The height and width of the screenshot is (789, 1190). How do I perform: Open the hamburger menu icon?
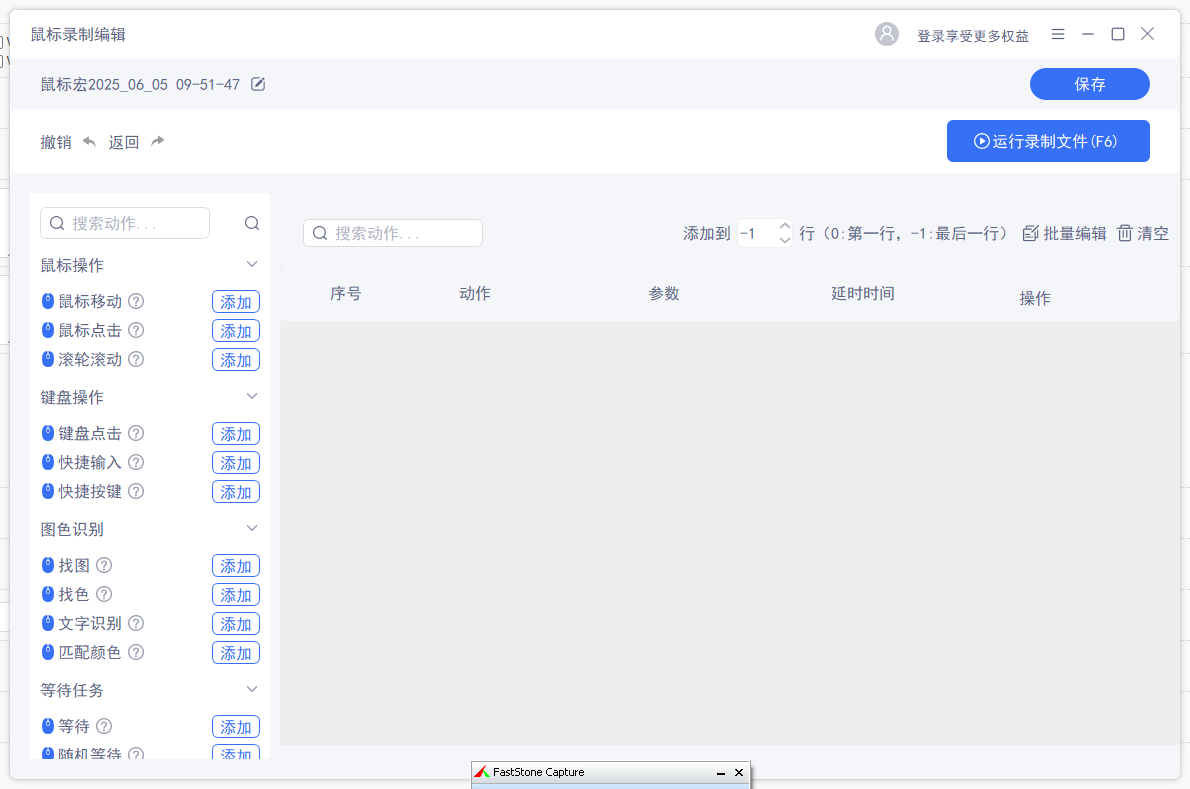click(x=1058, y=34)
